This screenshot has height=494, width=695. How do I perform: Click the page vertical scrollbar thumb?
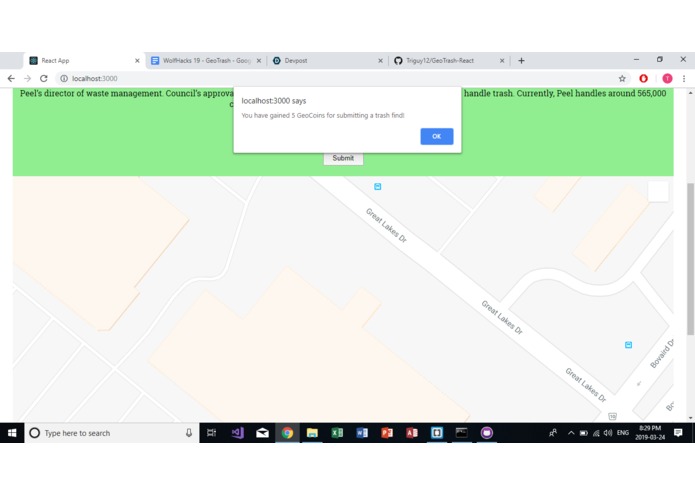(x=690, y=259)
